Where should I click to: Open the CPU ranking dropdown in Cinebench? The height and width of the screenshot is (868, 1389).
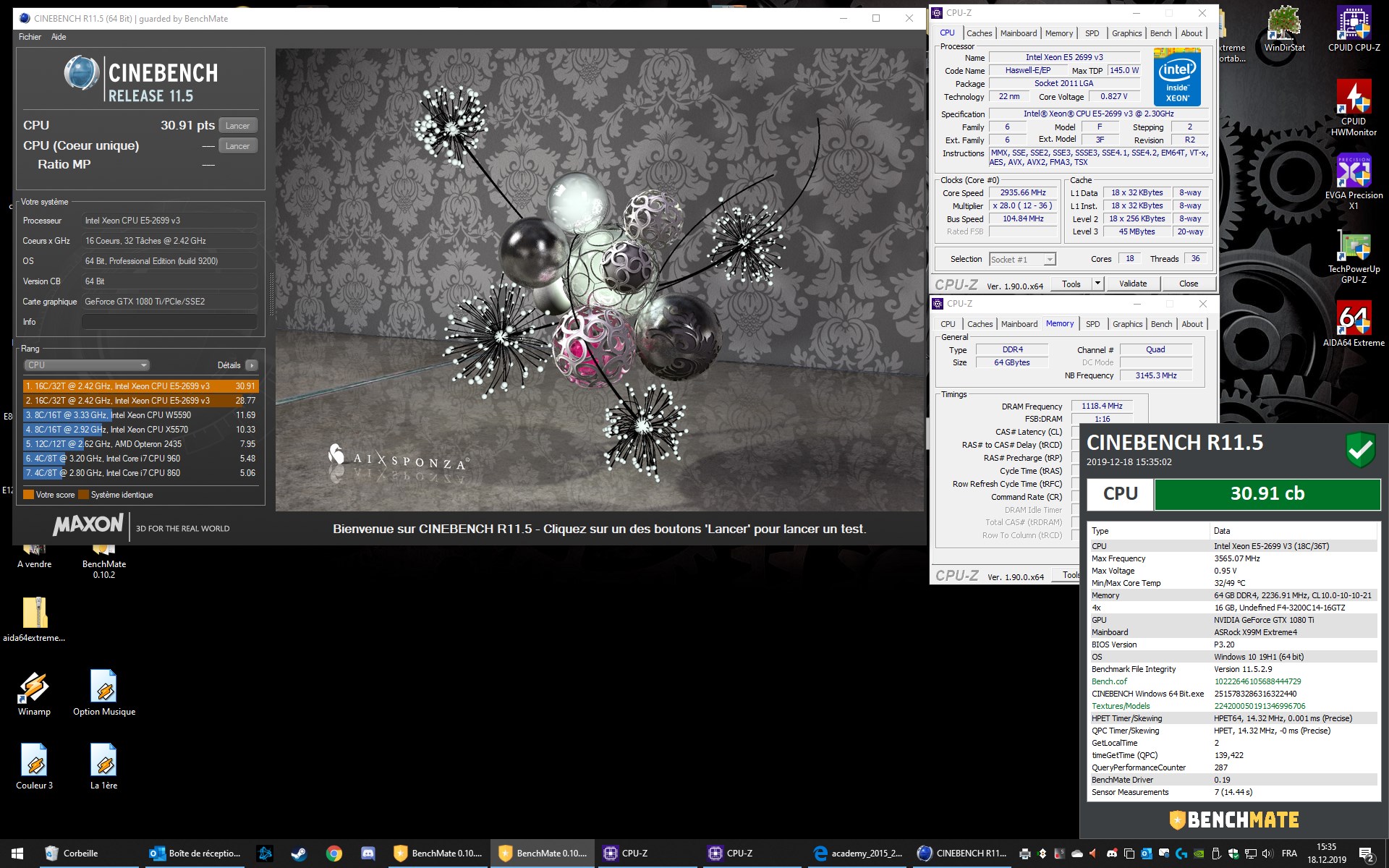[x=86, y=365]
